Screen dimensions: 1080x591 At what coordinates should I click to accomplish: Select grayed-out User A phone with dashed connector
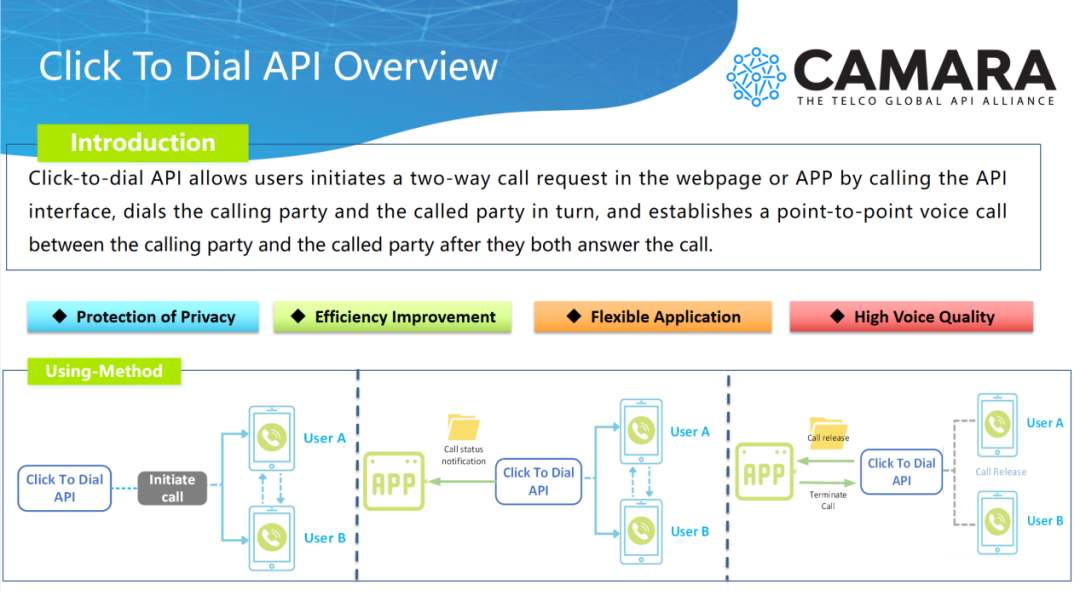(x=996, y=423)
